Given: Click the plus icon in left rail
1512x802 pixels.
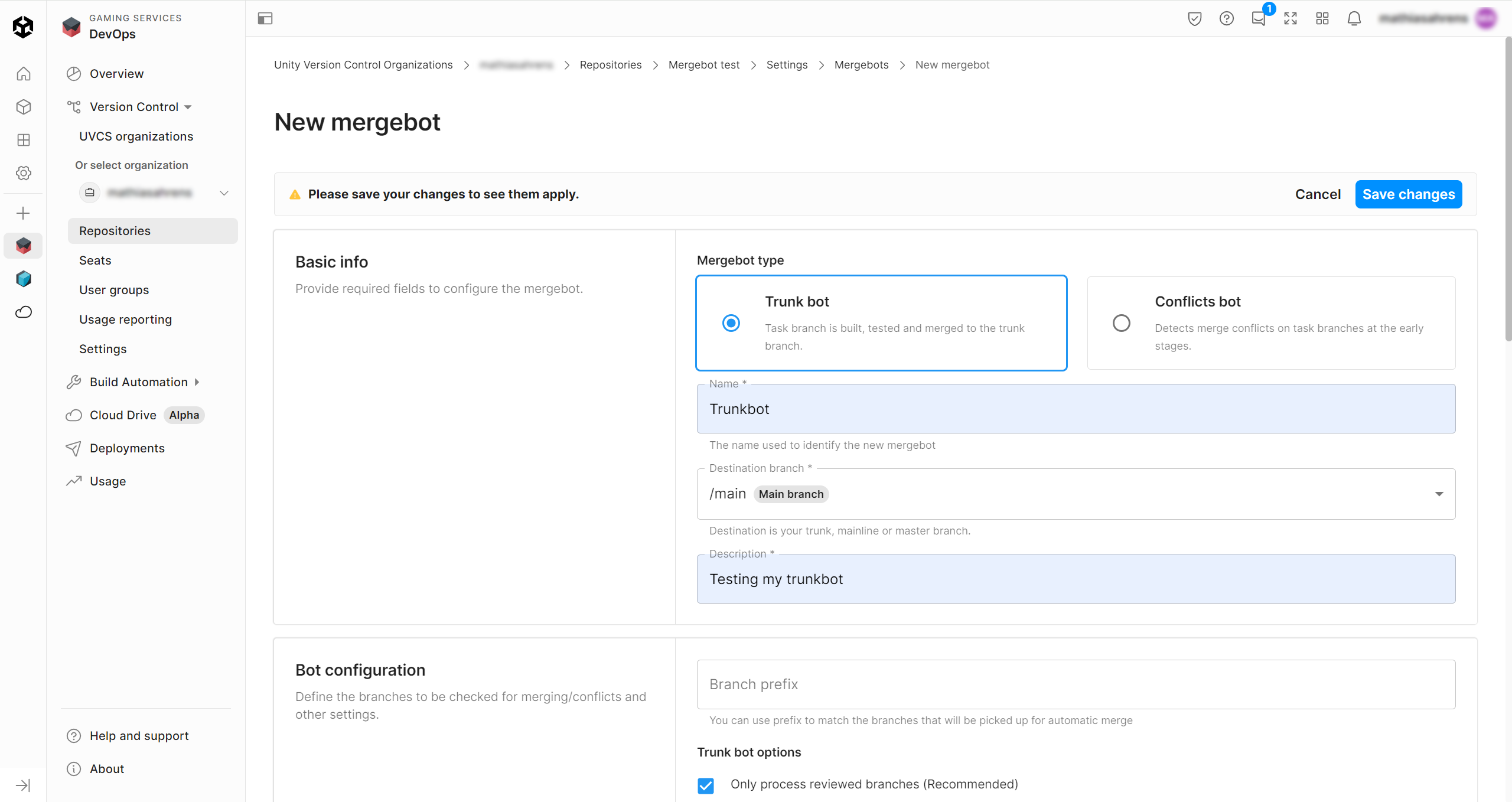Looking at the screenshot, I should click(x=23, y=213).
